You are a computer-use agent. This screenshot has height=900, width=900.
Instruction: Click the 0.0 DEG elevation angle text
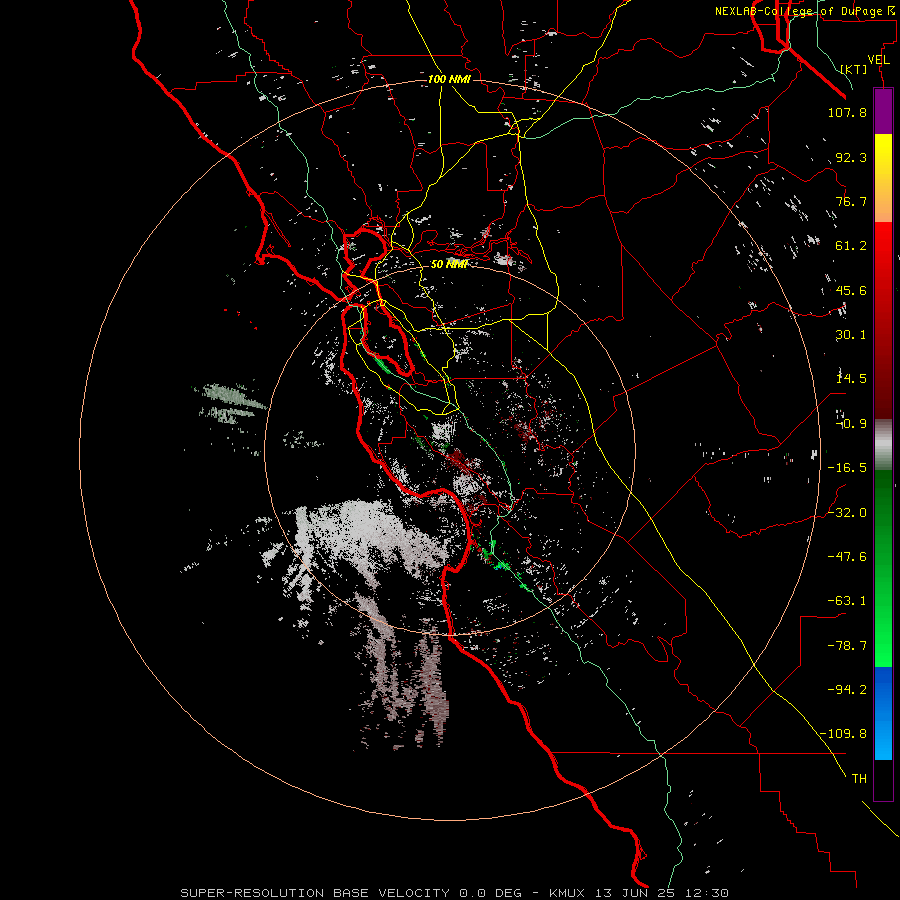pos(490,893)
